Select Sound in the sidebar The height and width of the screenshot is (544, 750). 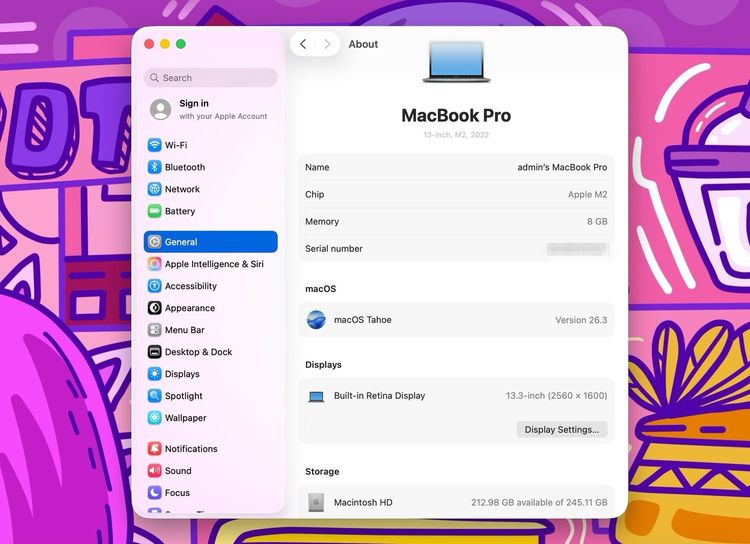click(x=210, y=470)
